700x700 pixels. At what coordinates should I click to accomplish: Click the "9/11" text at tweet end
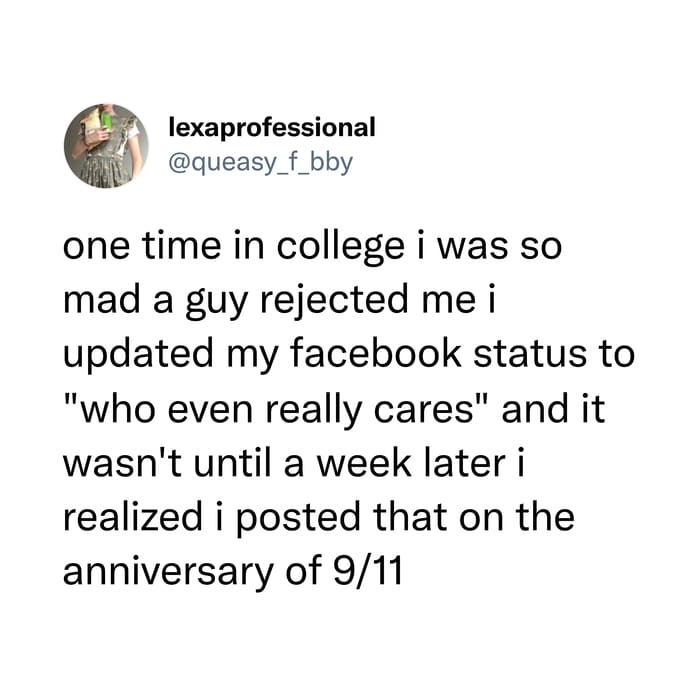(x=368, y=570)
